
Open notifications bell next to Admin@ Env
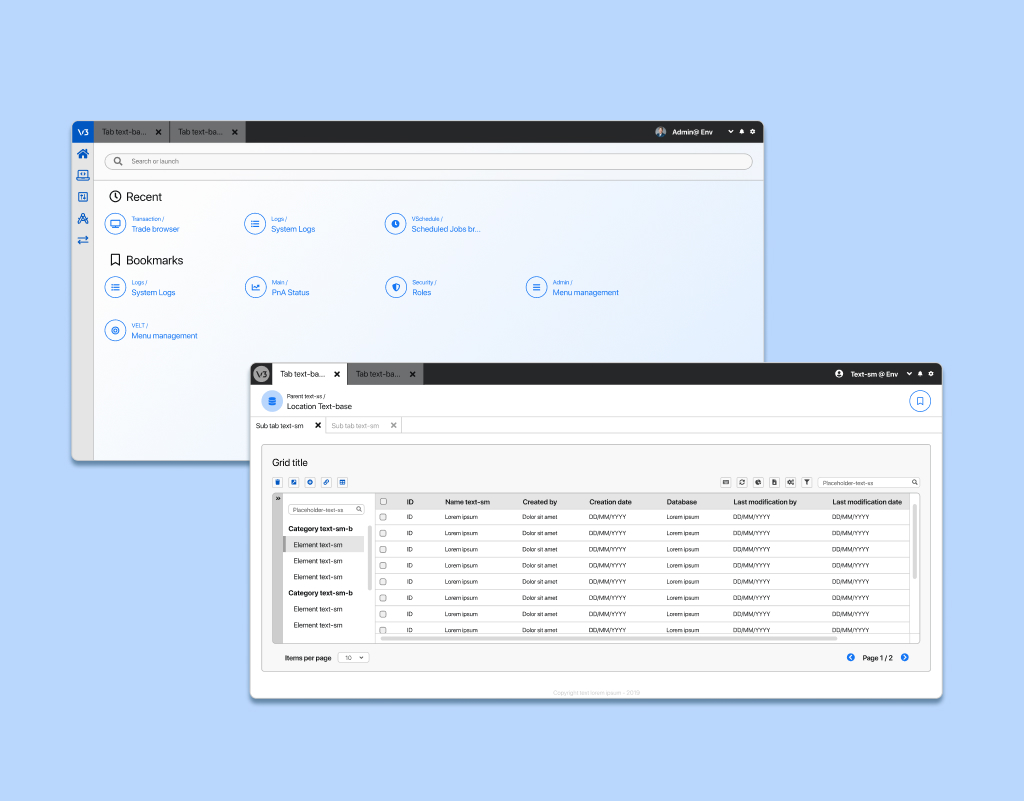point(742,132)
